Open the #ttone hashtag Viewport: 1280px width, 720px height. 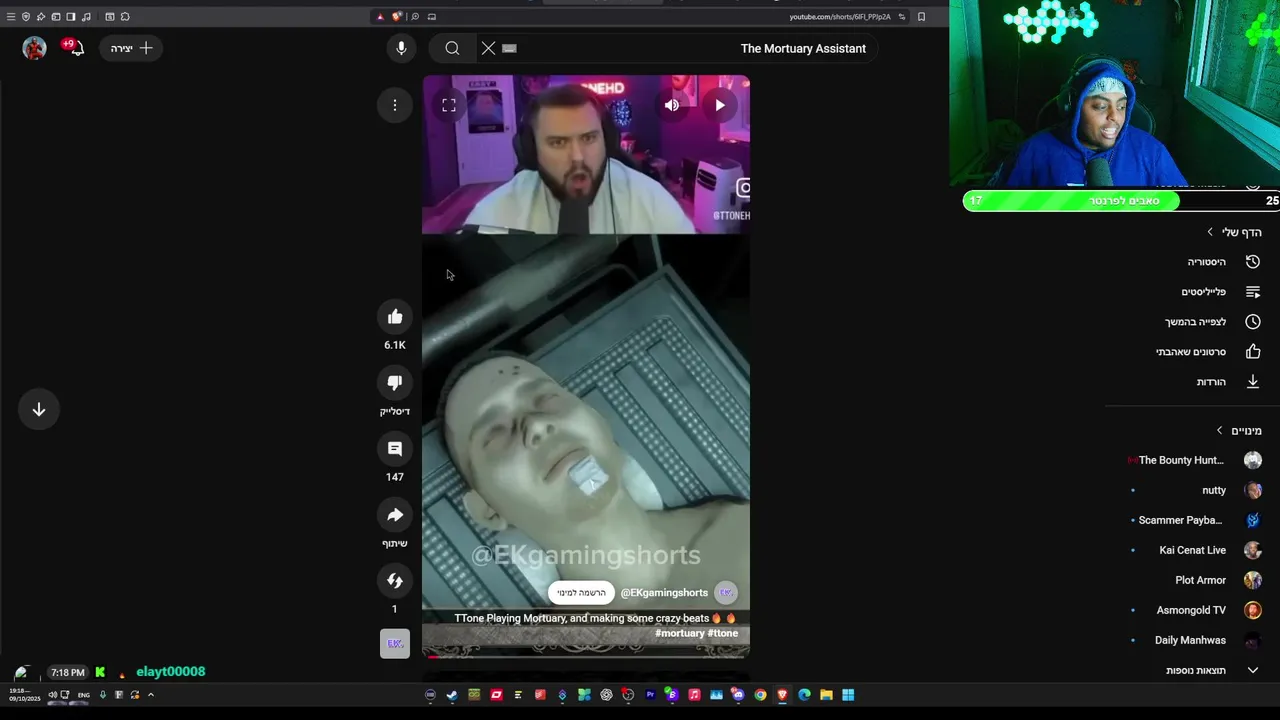723,633
